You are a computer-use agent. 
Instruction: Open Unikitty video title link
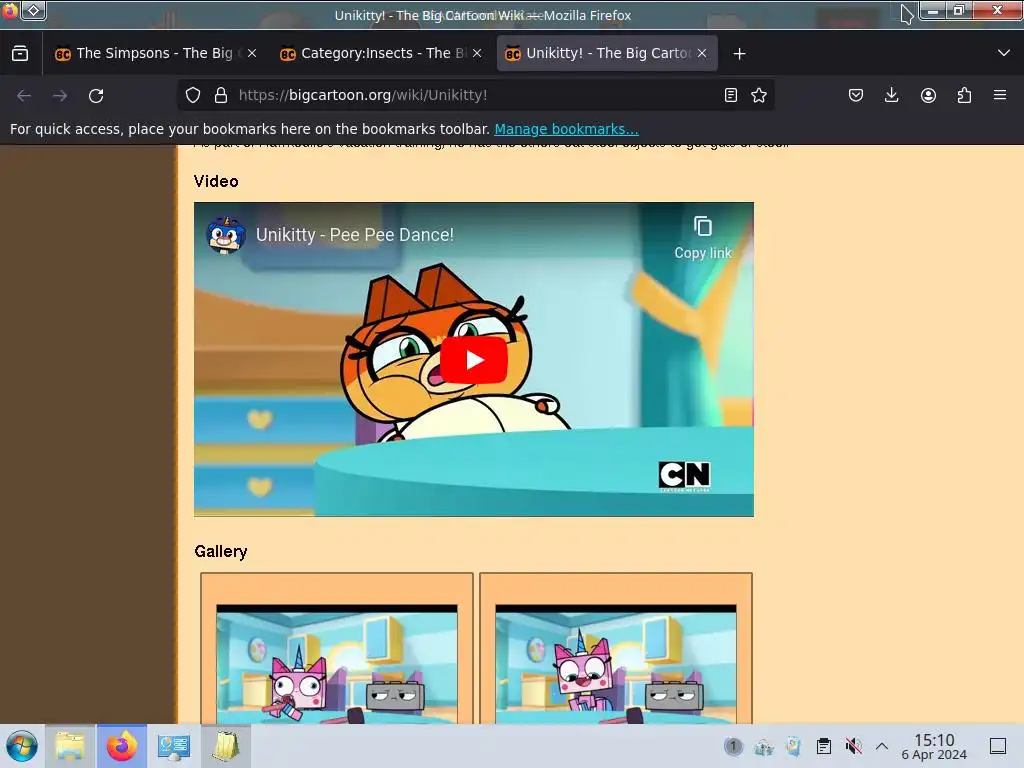click(x=355, y=235)
